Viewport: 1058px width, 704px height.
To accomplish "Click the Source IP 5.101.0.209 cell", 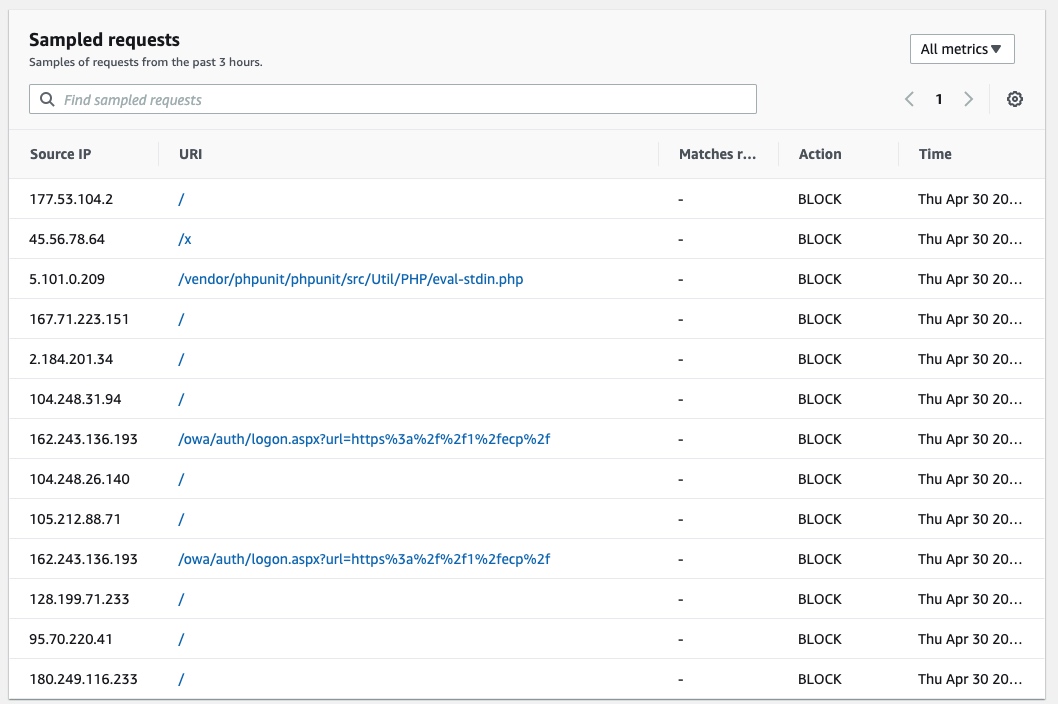I will coord(67,279).
